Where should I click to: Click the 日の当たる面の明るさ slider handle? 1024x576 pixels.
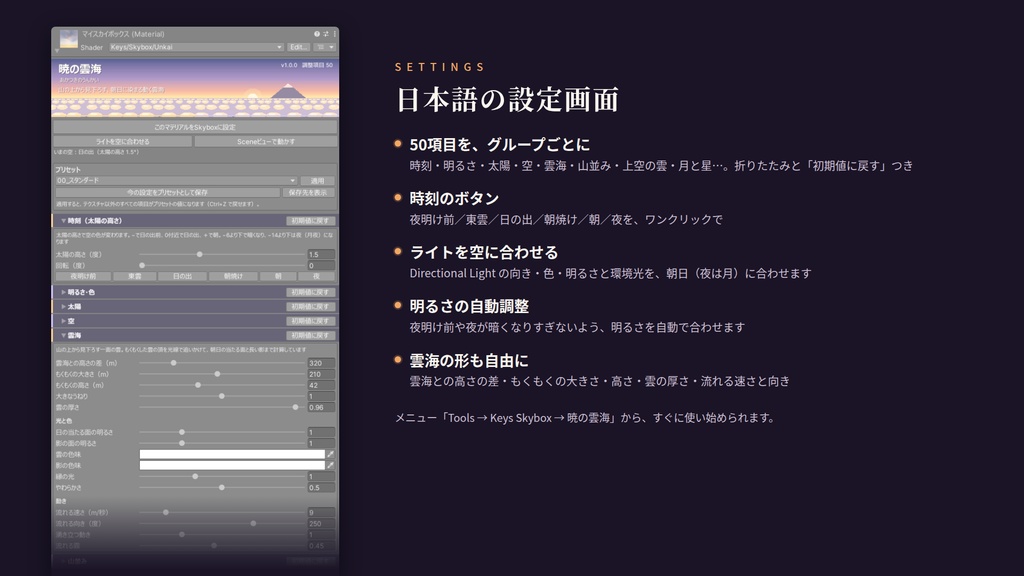[x=182, y=432]
